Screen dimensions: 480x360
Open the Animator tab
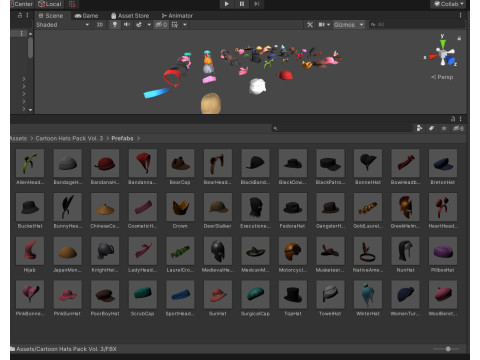click(177, 16)
